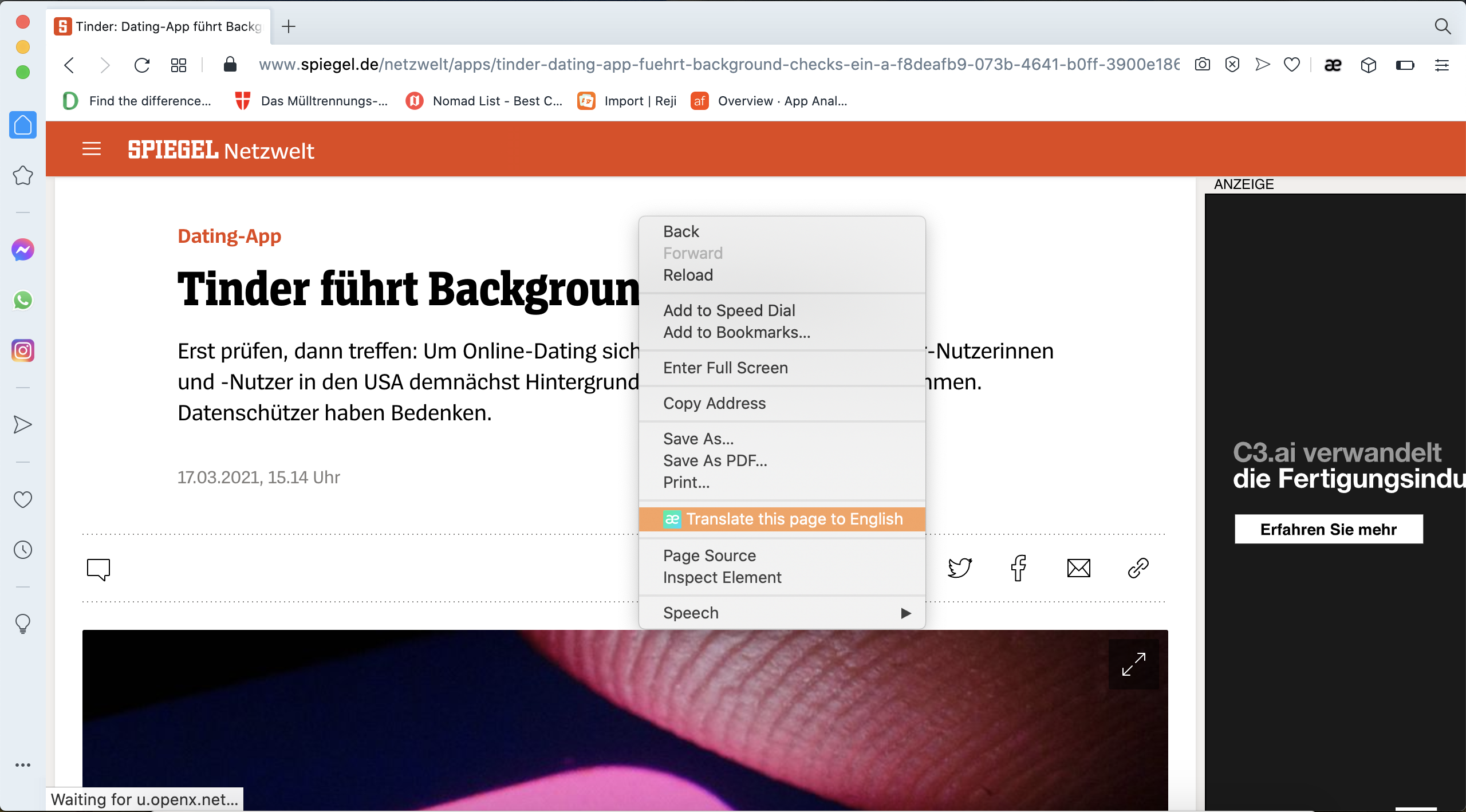The width and height of the screenshot is (1466, 812).
Task: Choose Add to Bookmarks... menu entry
Action: [782, 332]
